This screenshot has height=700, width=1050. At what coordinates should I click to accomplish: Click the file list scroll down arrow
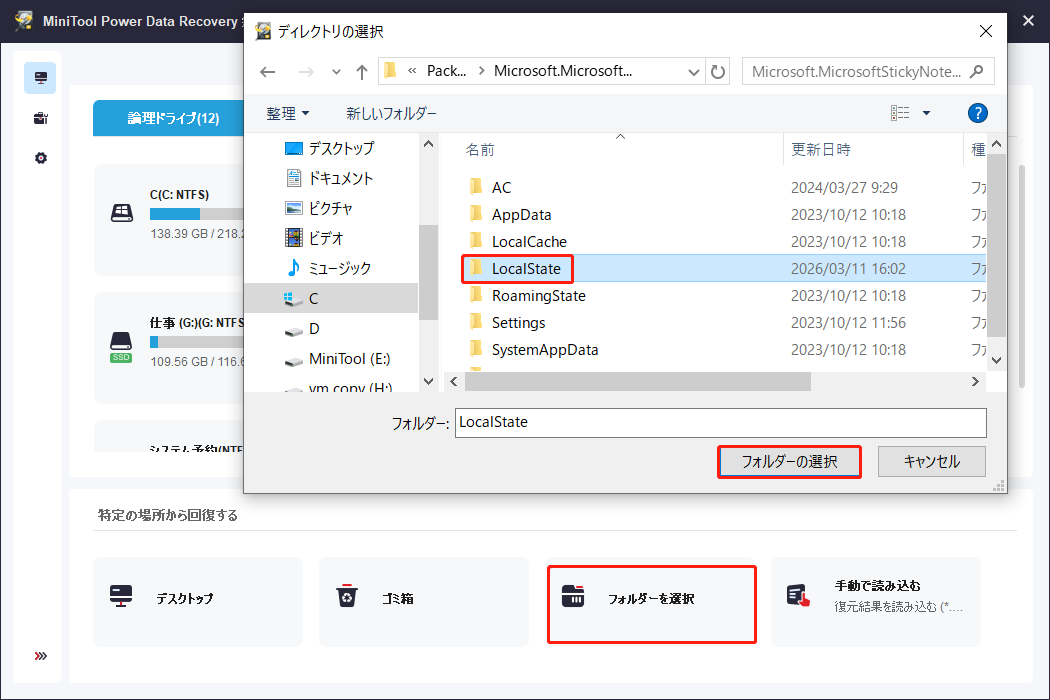(x=996, y=360)
